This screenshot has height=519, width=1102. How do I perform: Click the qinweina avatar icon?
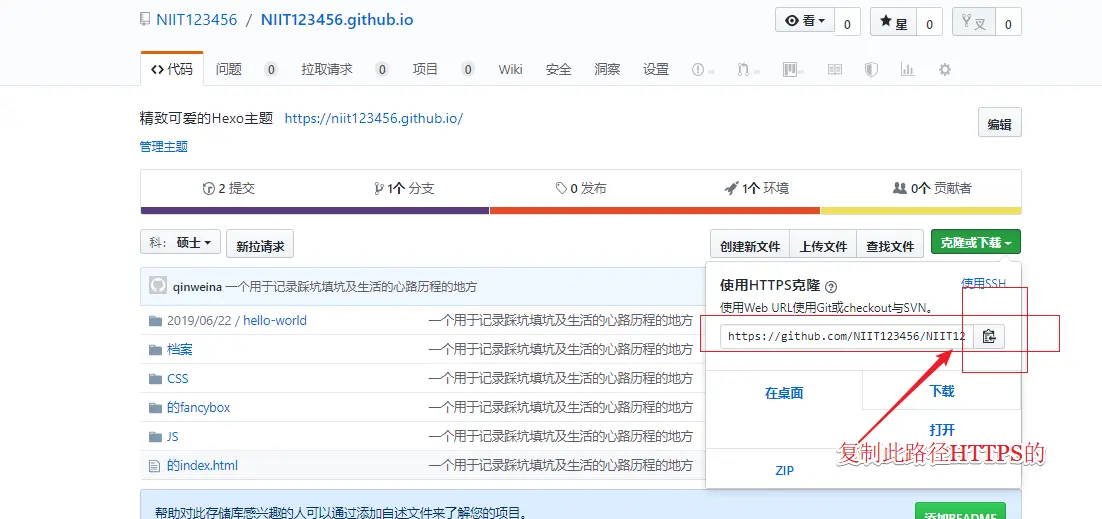pos(158,285)
